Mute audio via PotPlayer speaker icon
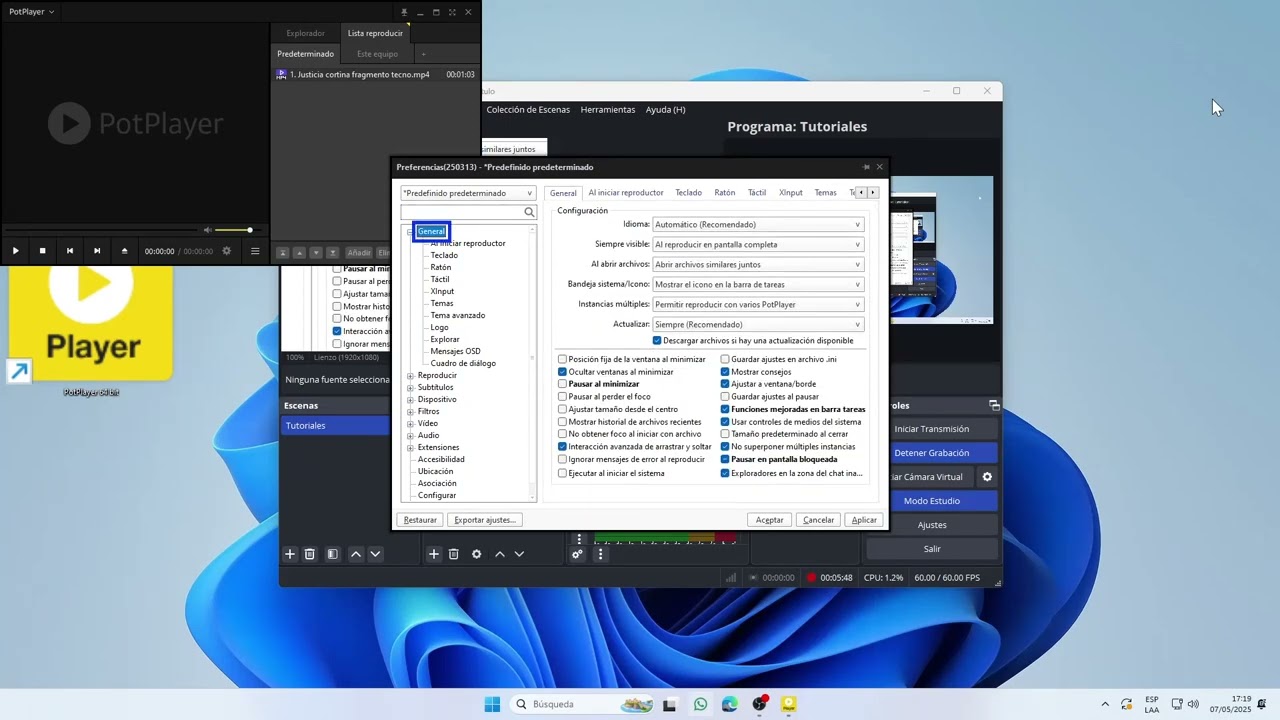 point(208,230)
